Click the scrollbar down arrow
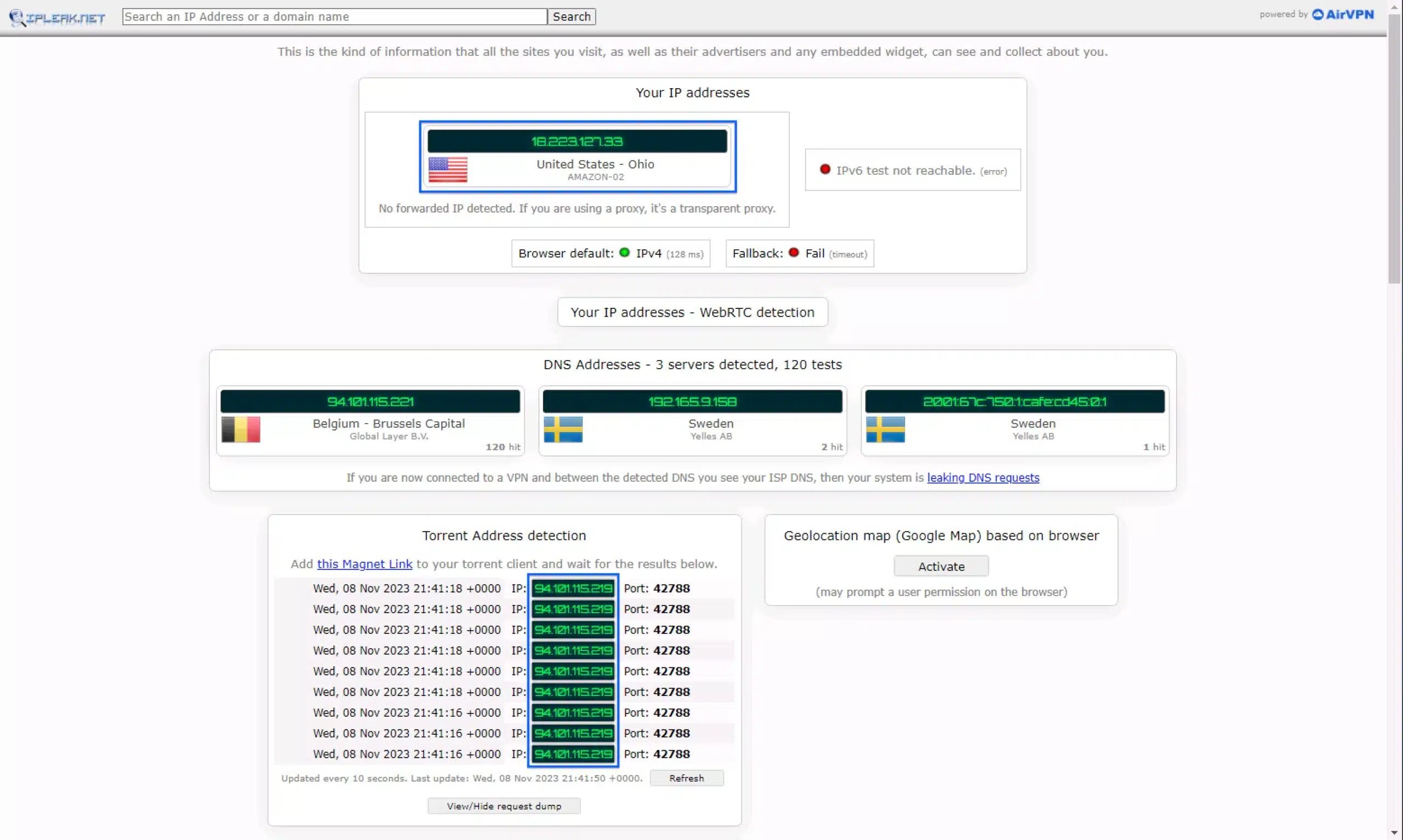 (x=1395, y=834)
